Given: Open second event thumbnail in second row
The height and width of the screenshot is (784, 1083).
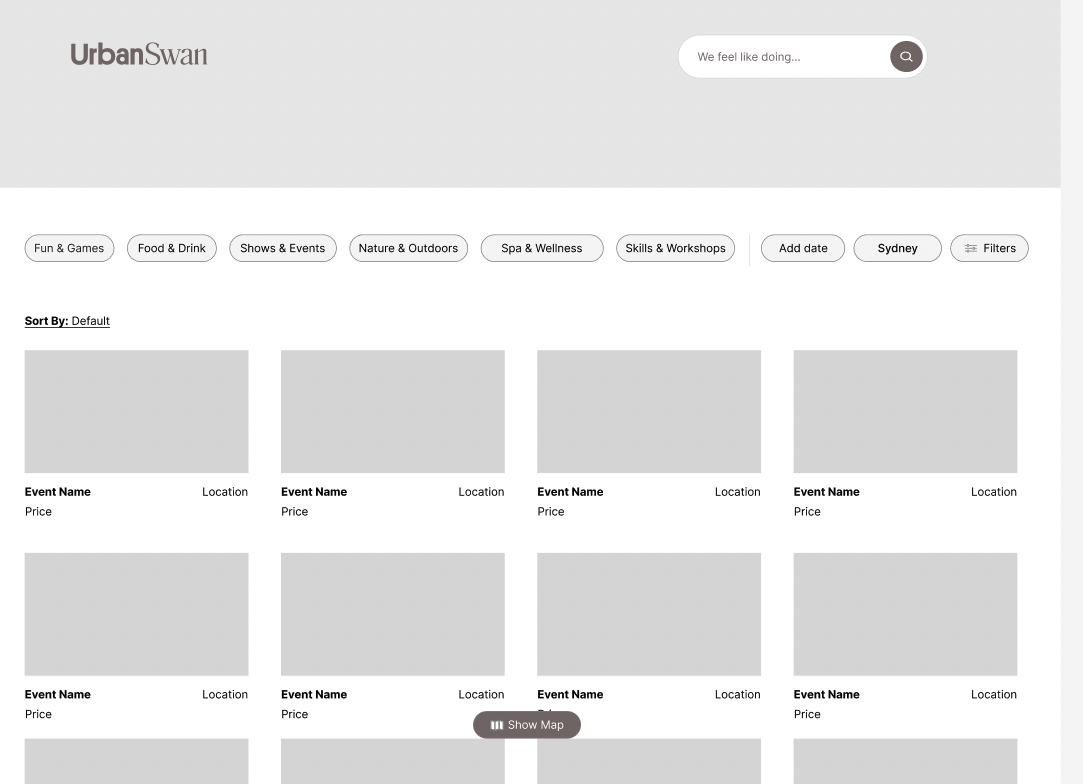Looking at the screenshot, I should tap(393, 614).
